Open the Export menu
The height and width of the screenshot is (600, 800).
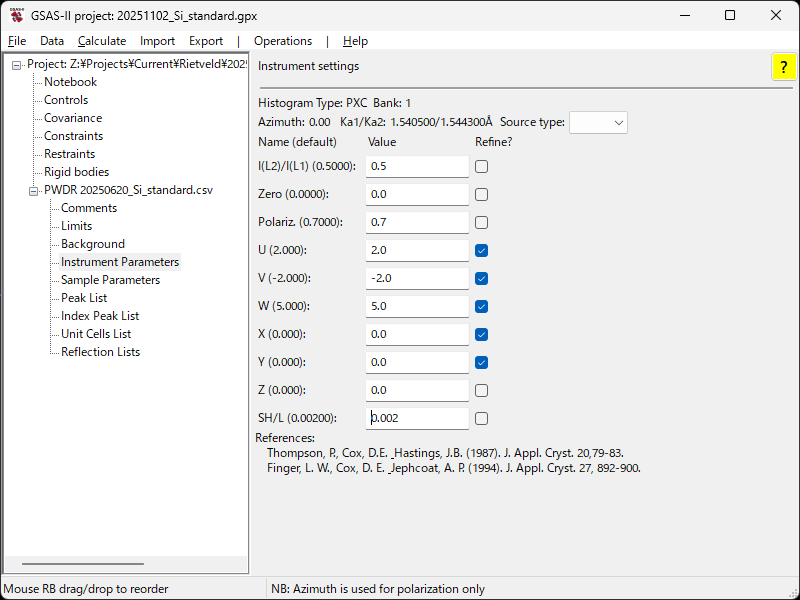tap(206, 41)
